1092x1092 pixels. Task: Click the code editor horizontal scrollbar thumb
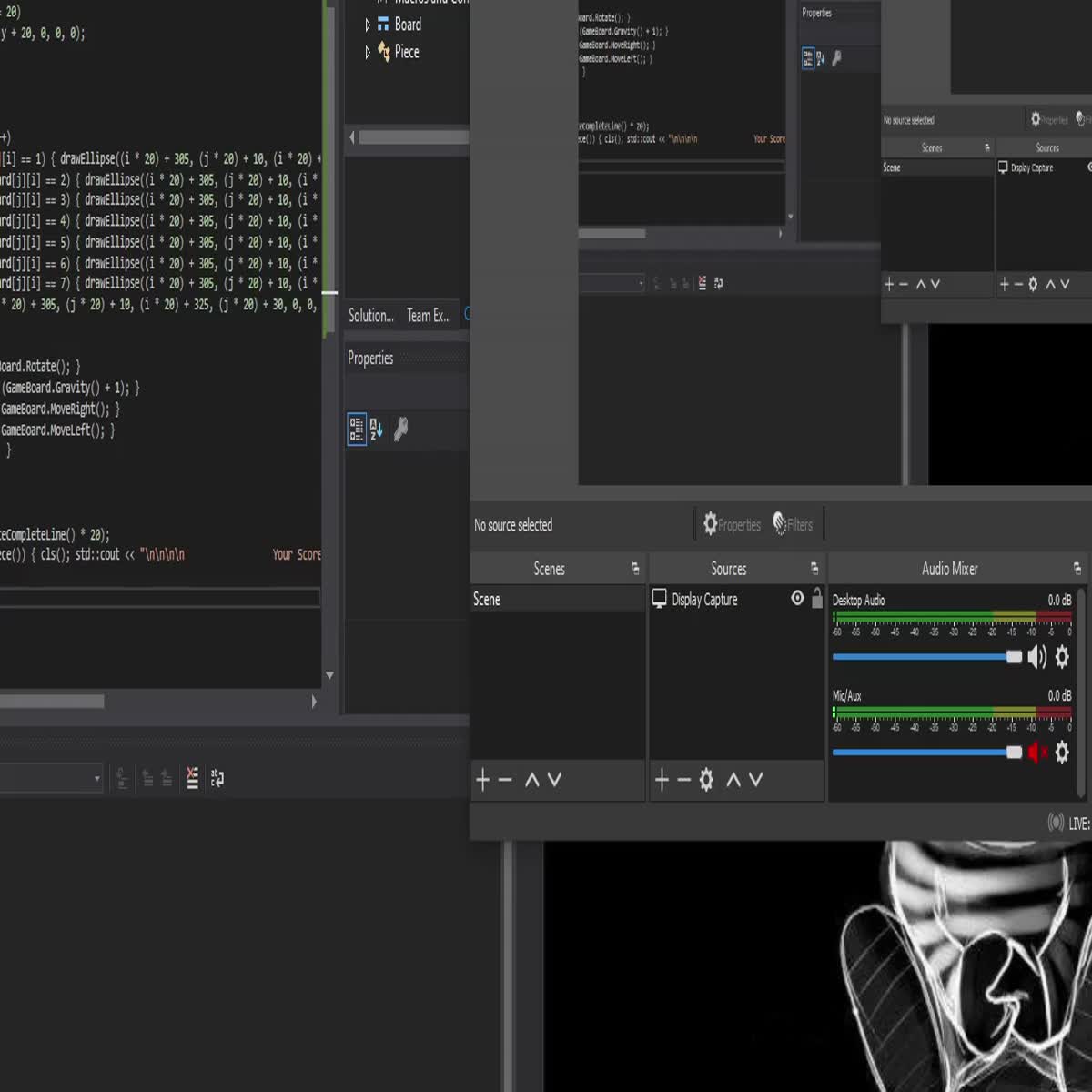click(52, 702)
